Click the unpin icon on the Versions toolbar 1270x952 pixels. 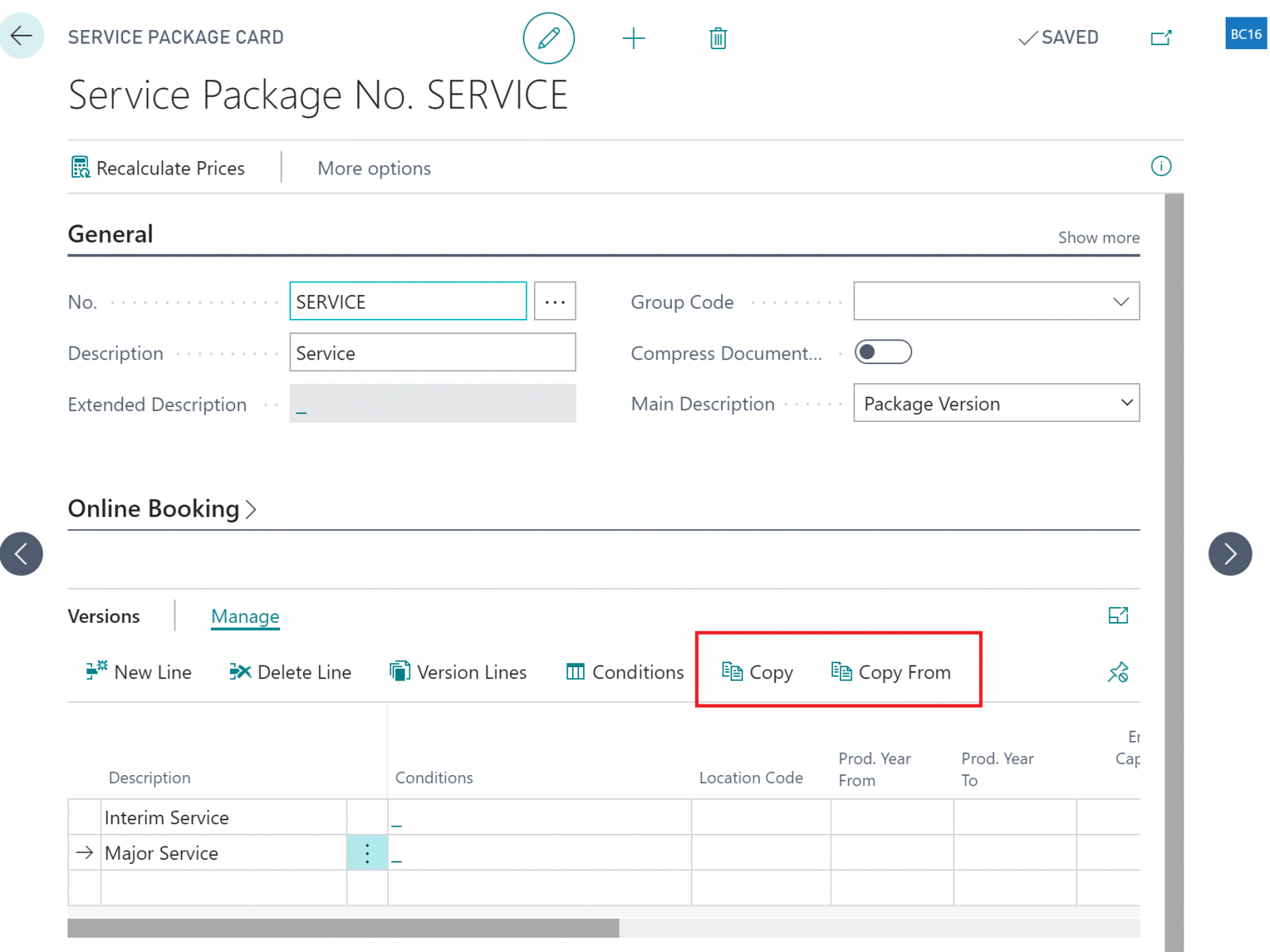pos(1118,672)
